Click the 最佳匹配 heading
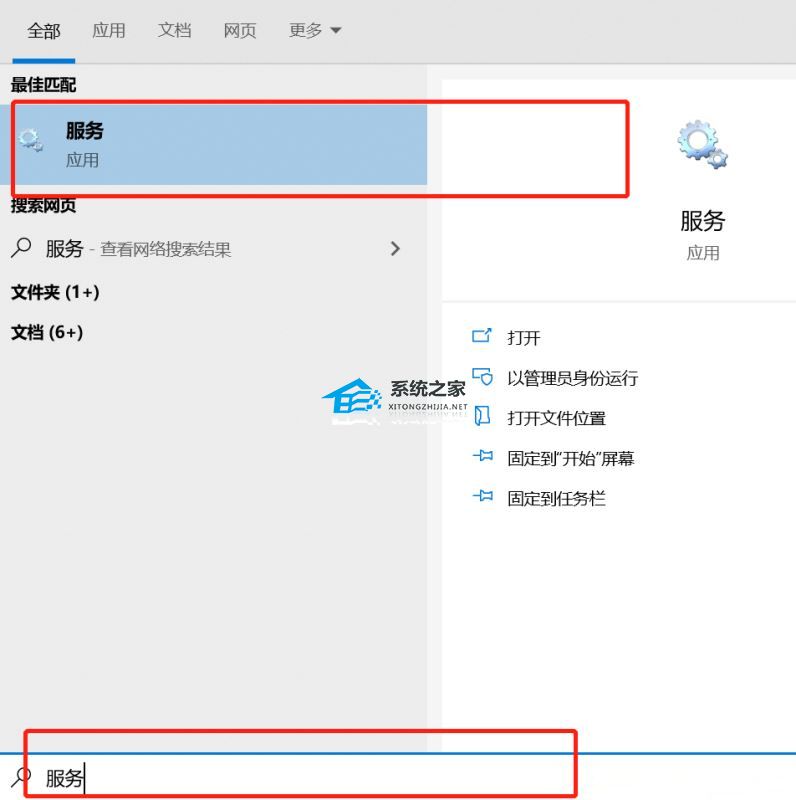Image resolution: width=796 pixels, height=800 pixels. click(44, 85)
